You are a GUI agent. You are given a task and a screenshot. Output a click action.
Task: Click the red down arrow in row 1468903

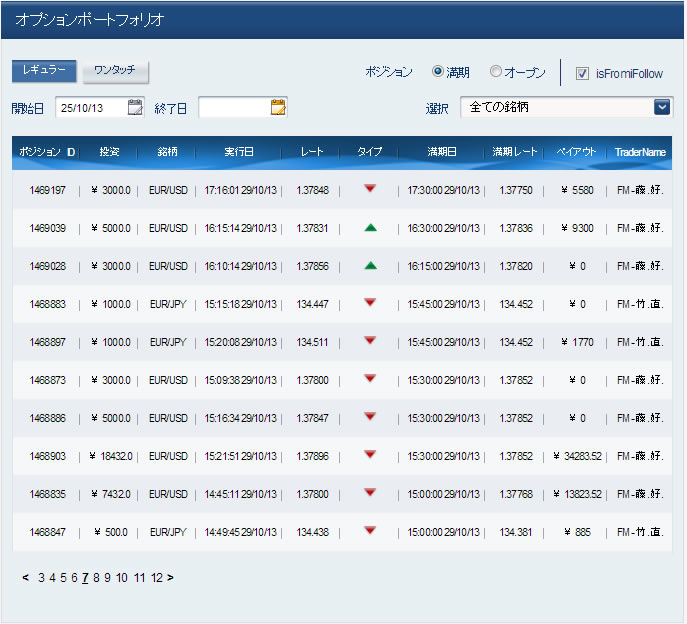[370, 454]
